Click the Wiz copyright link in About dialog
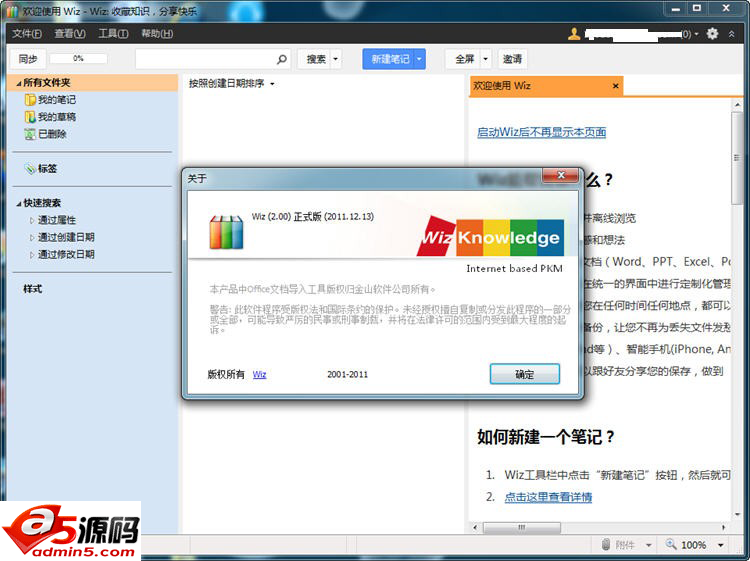 point(259,374)
